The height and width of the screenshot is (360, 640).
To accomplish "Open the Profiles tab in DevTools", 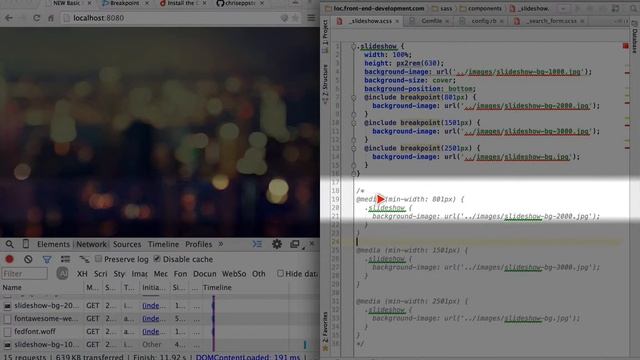I will point(198,244).
